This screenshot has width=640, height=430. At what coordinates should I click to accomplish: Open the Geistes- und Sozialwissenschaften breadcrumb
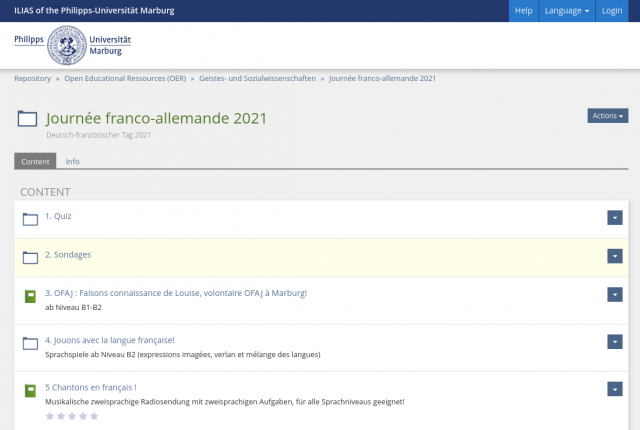(x=257, y=78)
